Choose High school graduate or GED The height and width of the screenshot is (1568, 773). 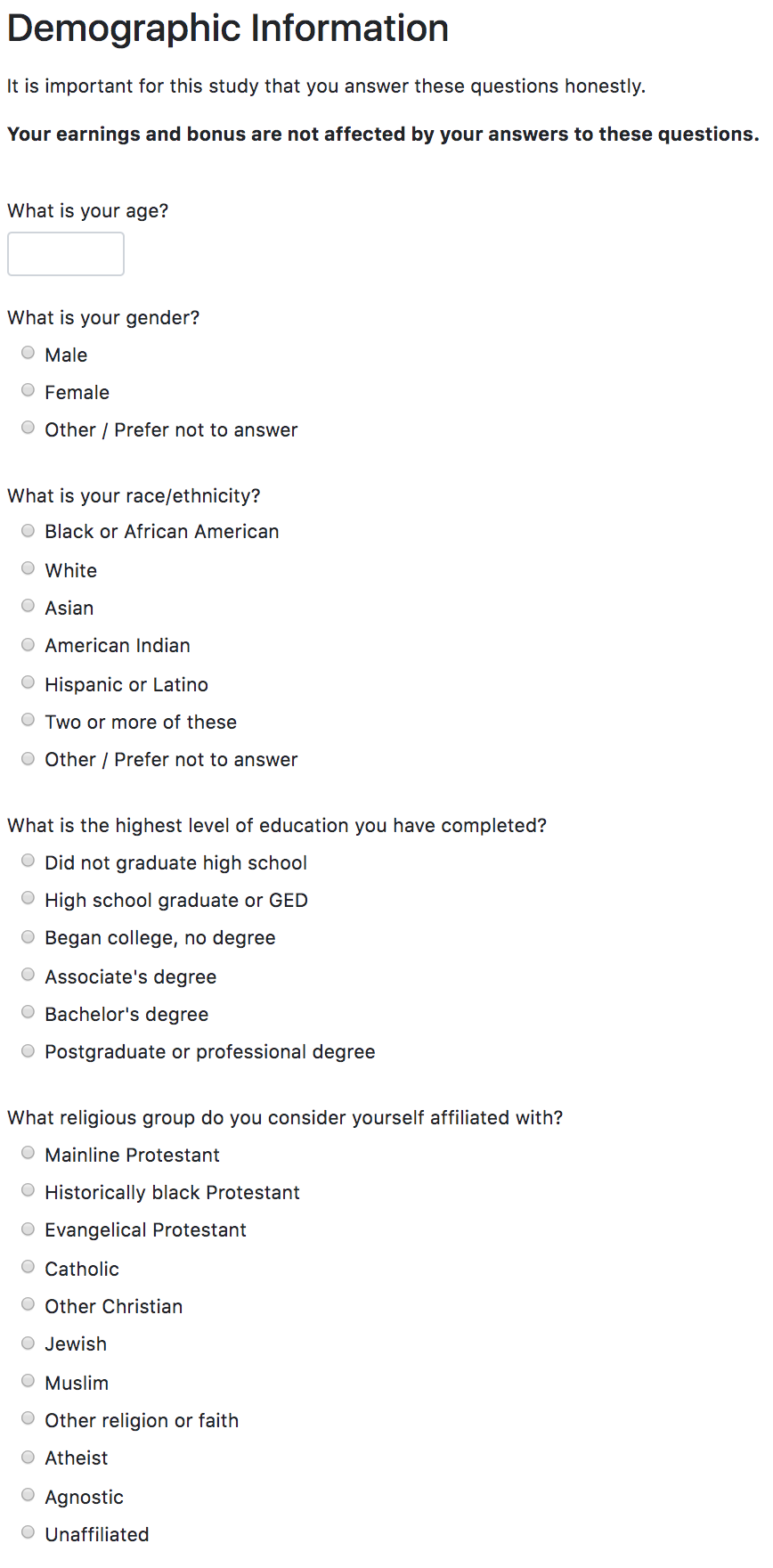point(28,898)
